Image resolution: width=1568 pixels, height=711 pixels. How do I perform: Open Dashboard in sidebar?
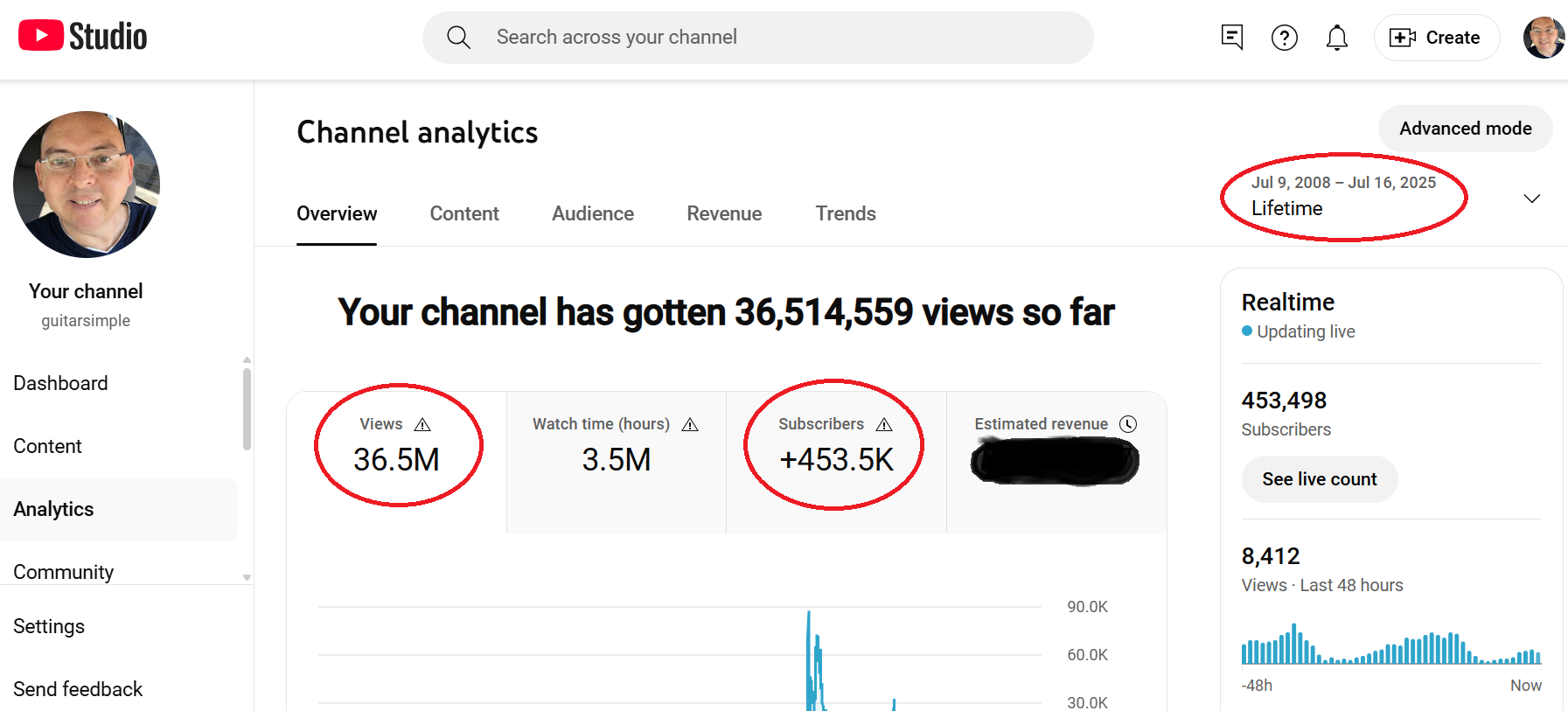click(x=119, y=383)
